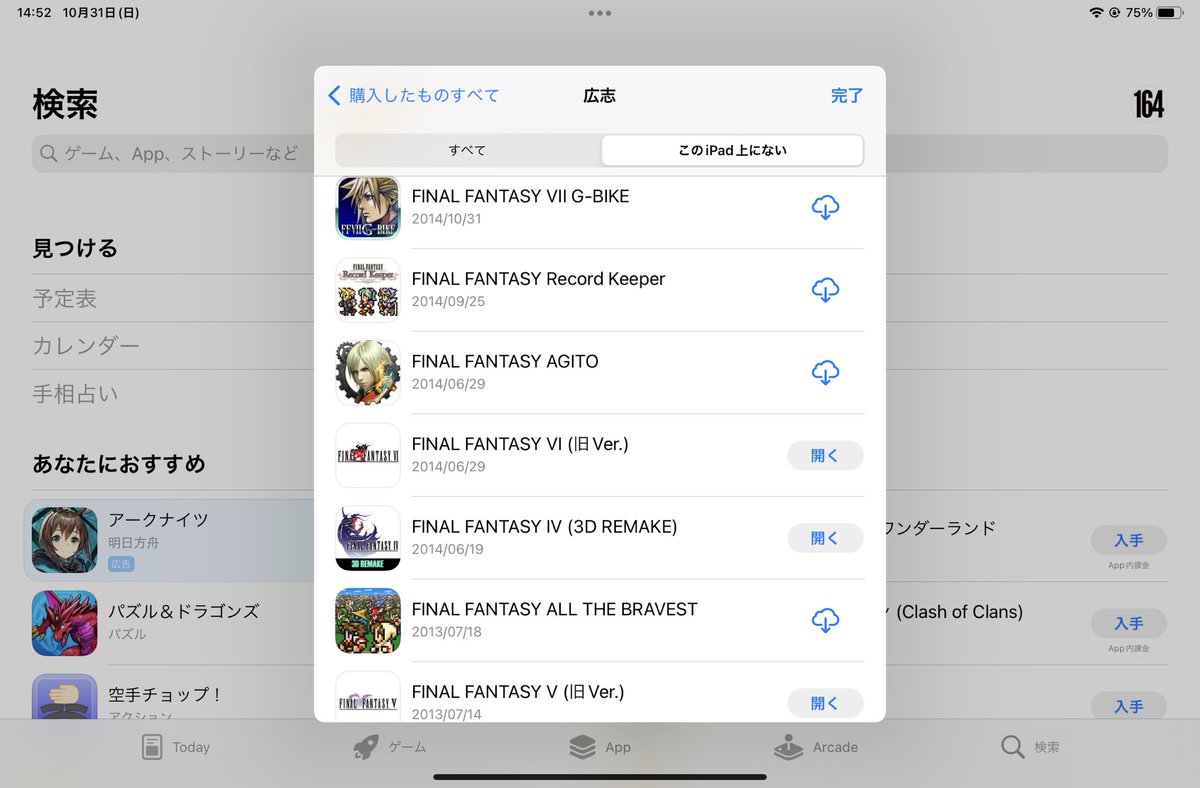Tap the battery indicator

pos(1171,13)
